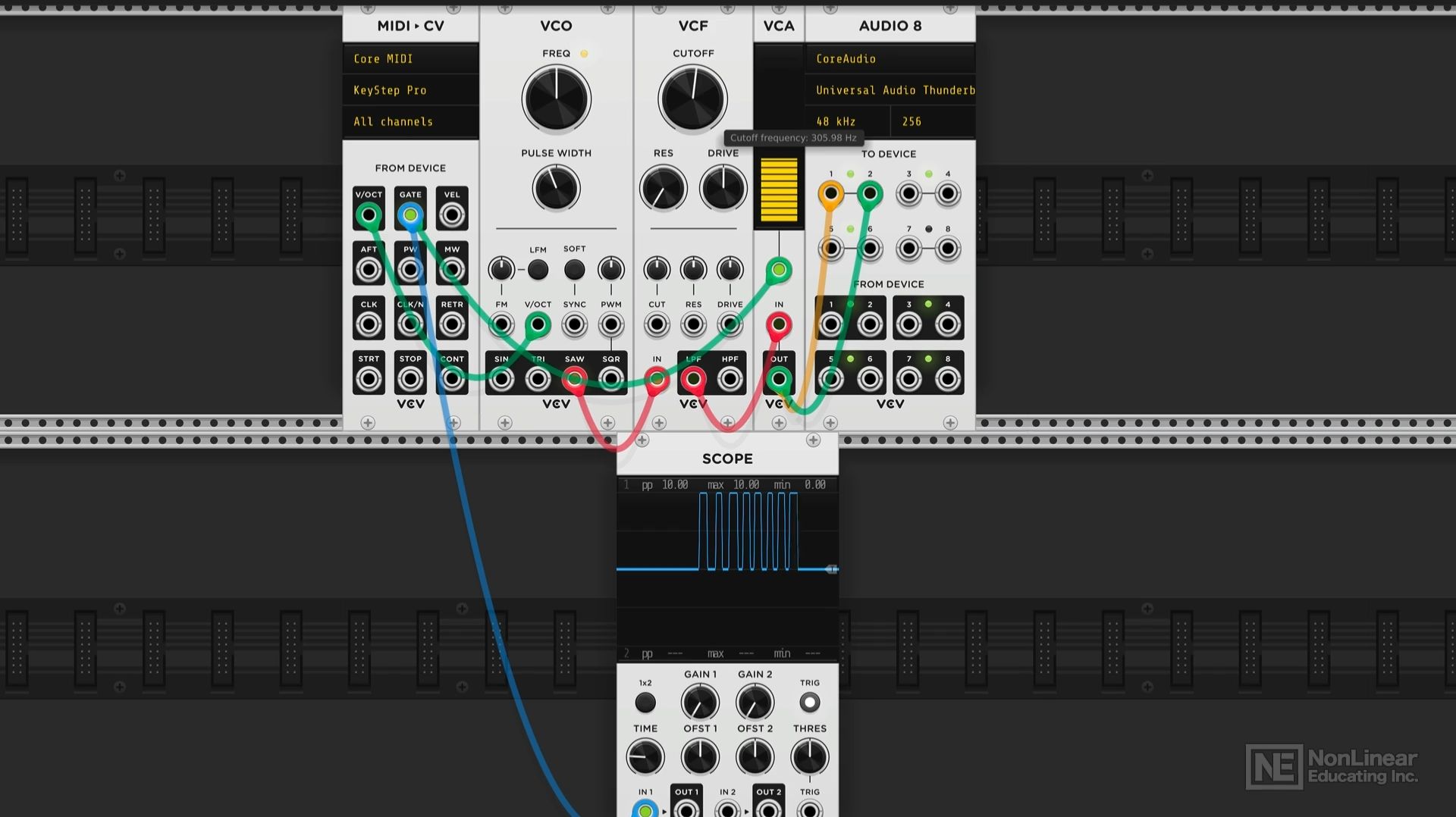Click the VCA IN jack
The image size is (1456, 817).
click(779, 325)
